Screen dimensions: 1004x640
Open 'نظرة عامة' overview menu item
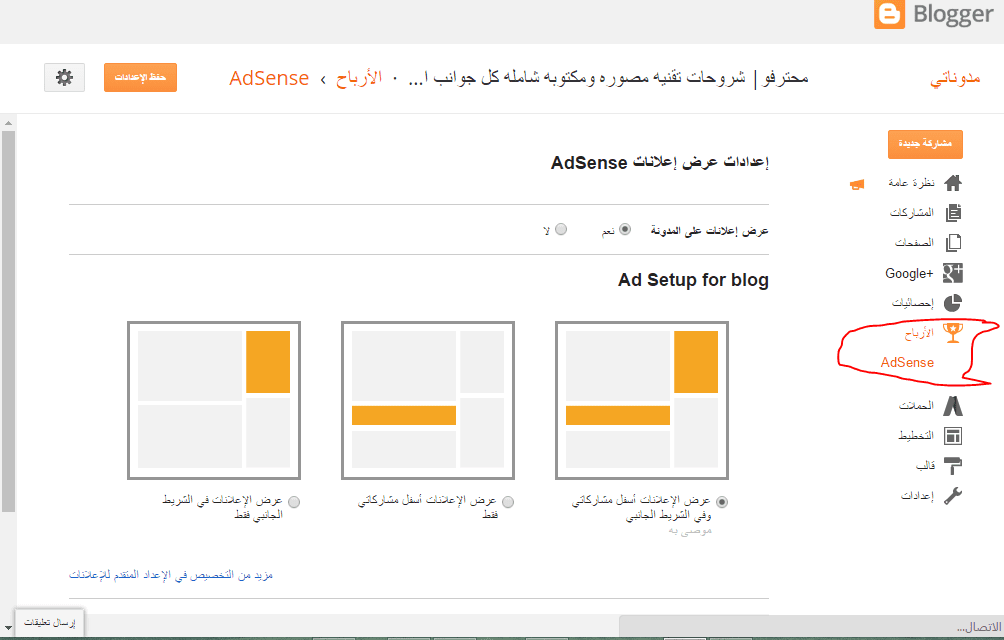[911, 183]
